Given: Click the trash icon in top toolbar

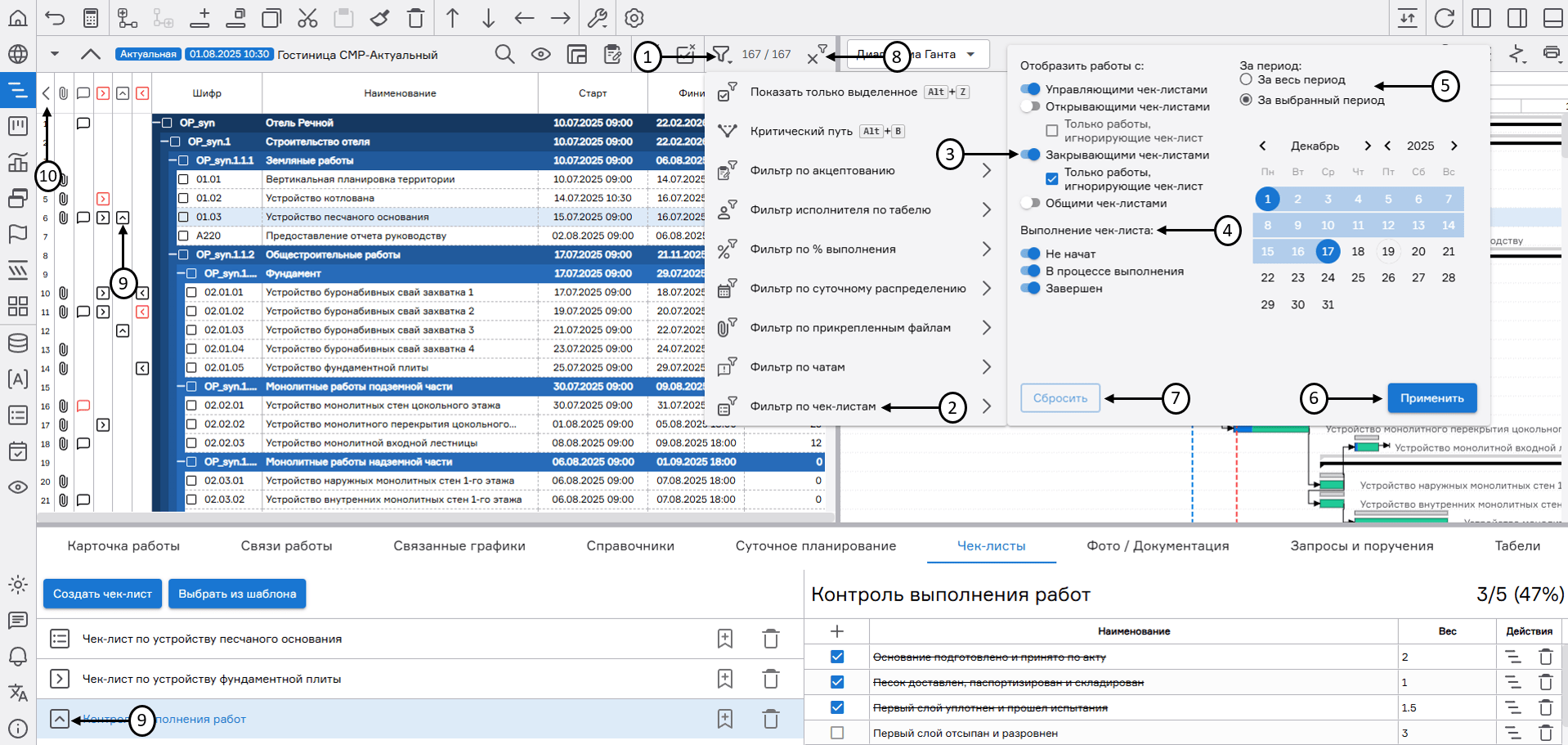Looking at the screenshot, I should click(416, 18).
